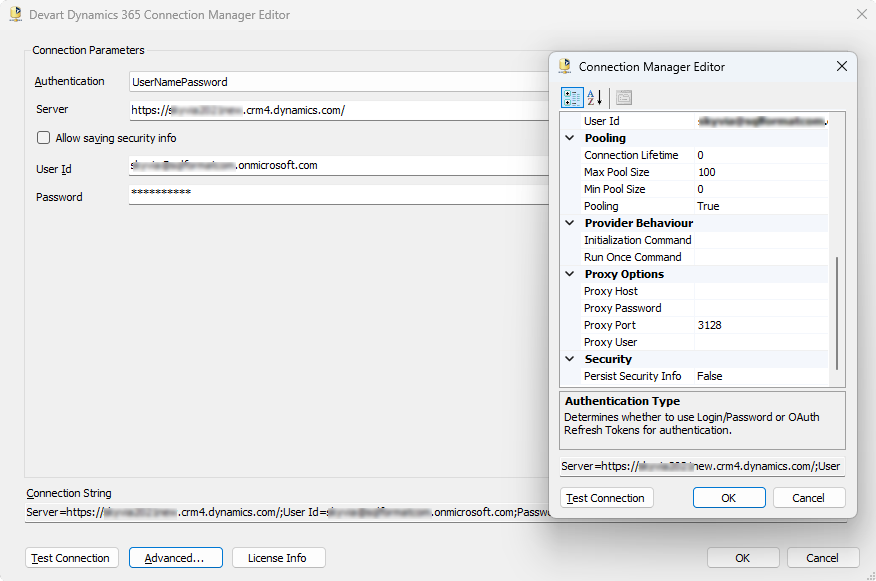The image size is (876, 581).
Task: Enable Allow saving security info checkbox
Action: 43,138
